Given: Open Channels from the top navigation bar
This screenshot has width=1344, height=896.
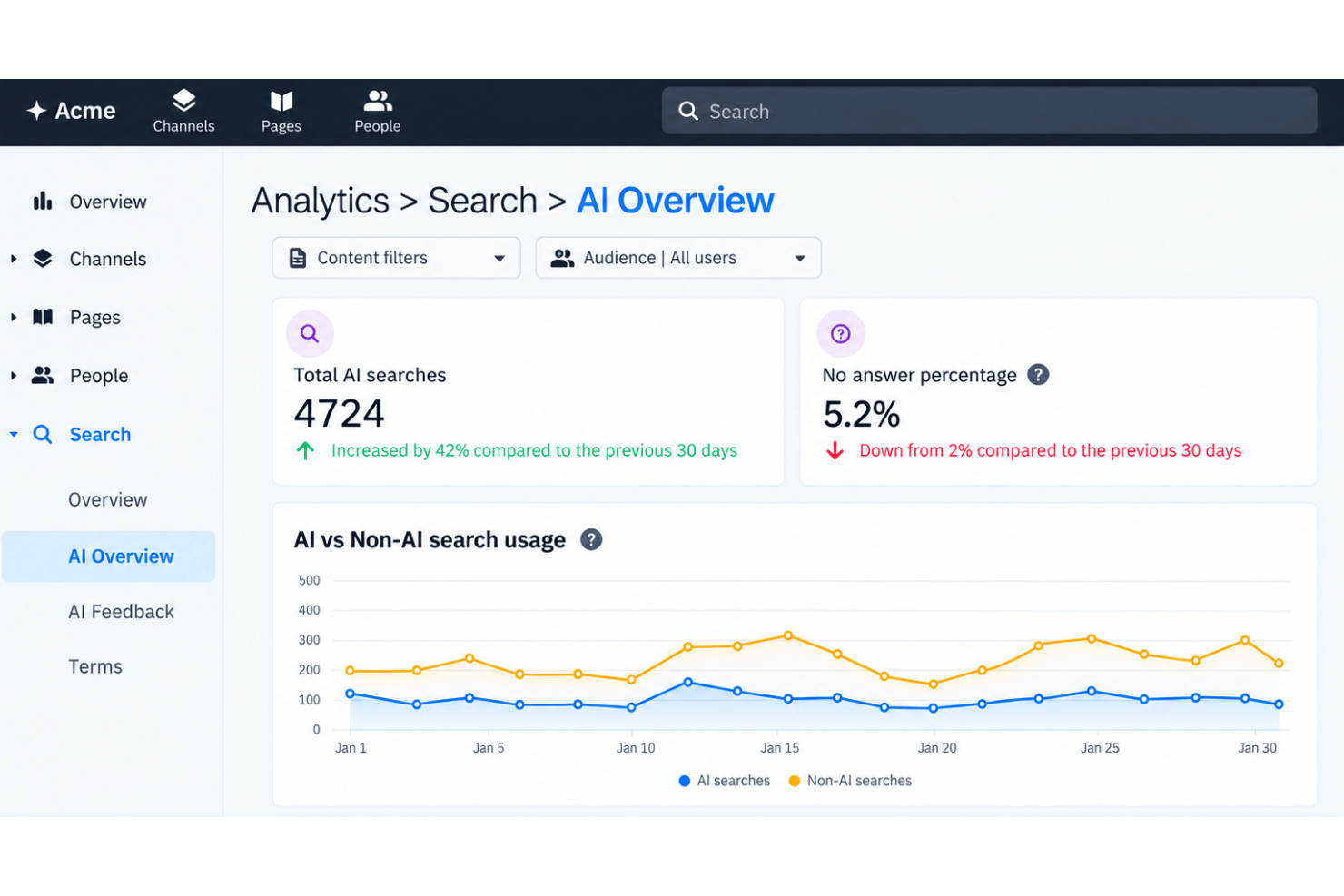Looking at the screenshot, I should coord(183,112).
